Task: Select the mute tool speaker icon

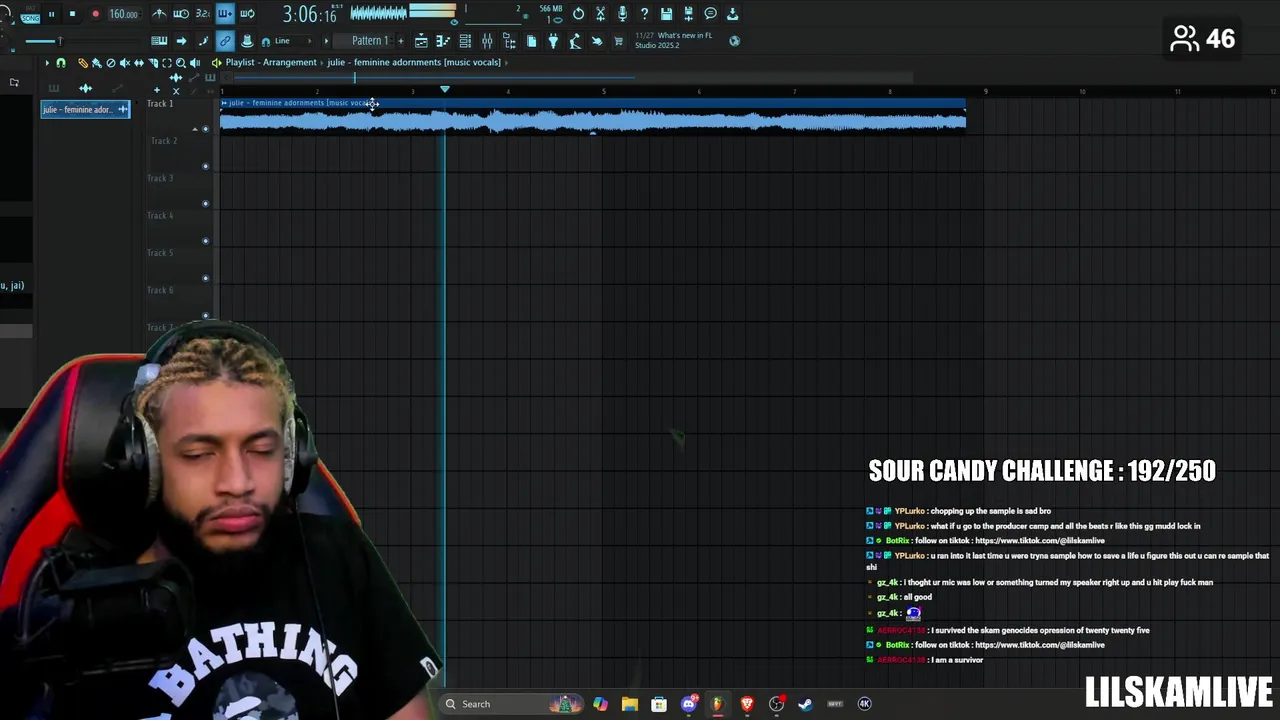Action: 125,62
